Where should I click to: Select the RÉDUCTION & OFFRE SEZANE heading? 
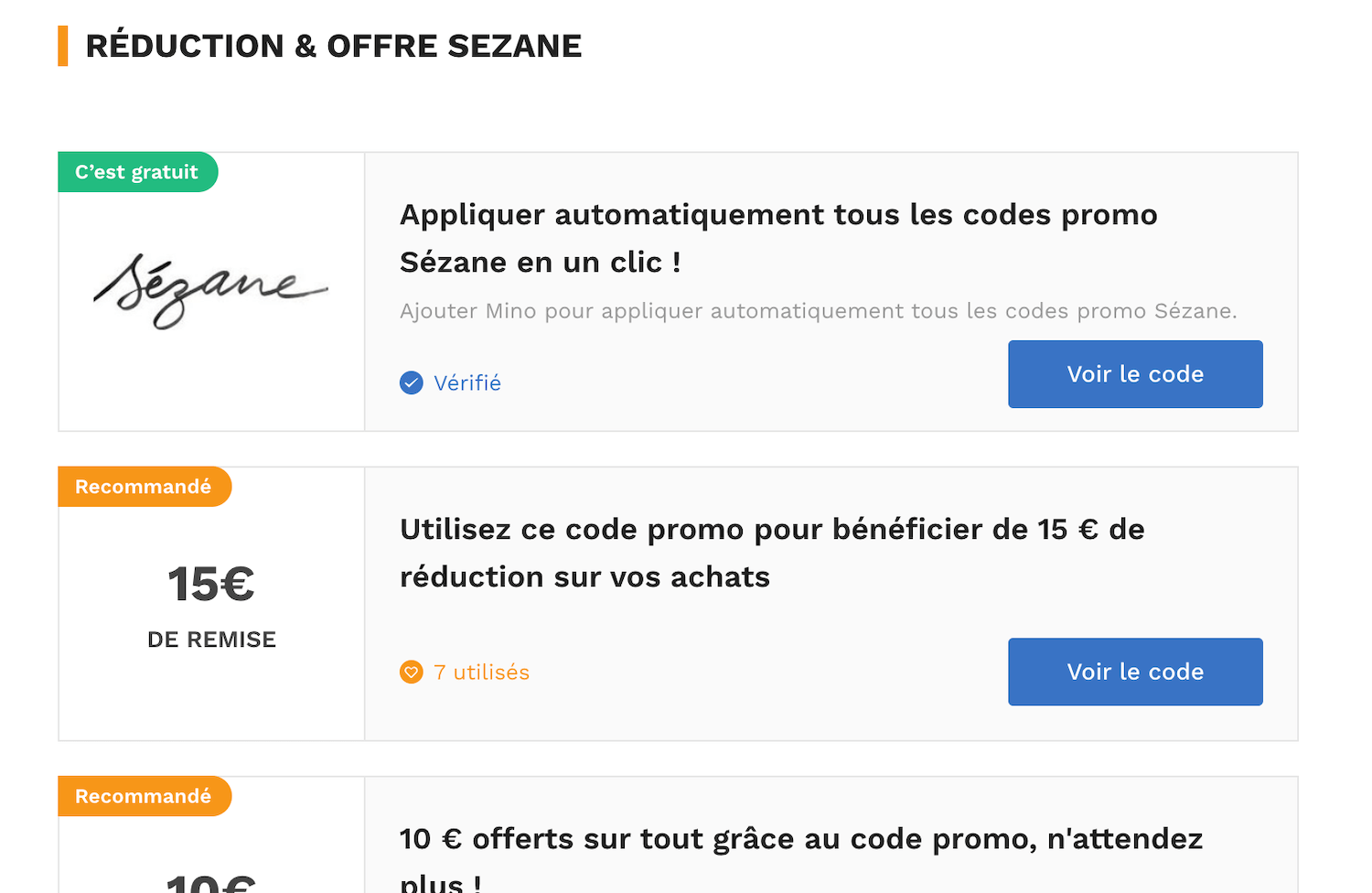click(x=334, y=44)
